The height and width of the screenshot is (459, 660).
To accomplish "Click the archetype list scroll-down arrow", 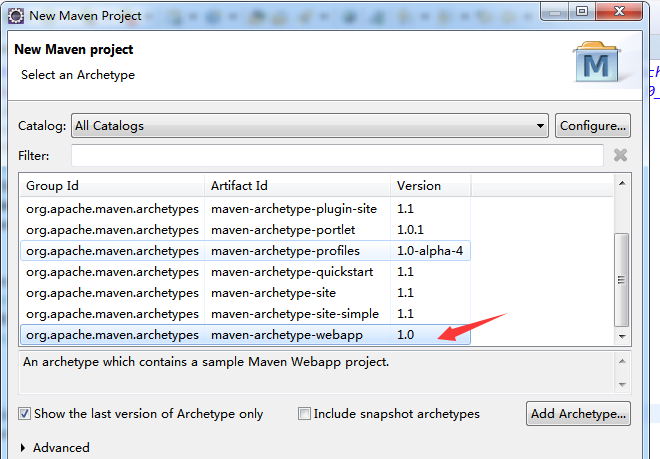I will pyautogui.click(x=622, y=336).
